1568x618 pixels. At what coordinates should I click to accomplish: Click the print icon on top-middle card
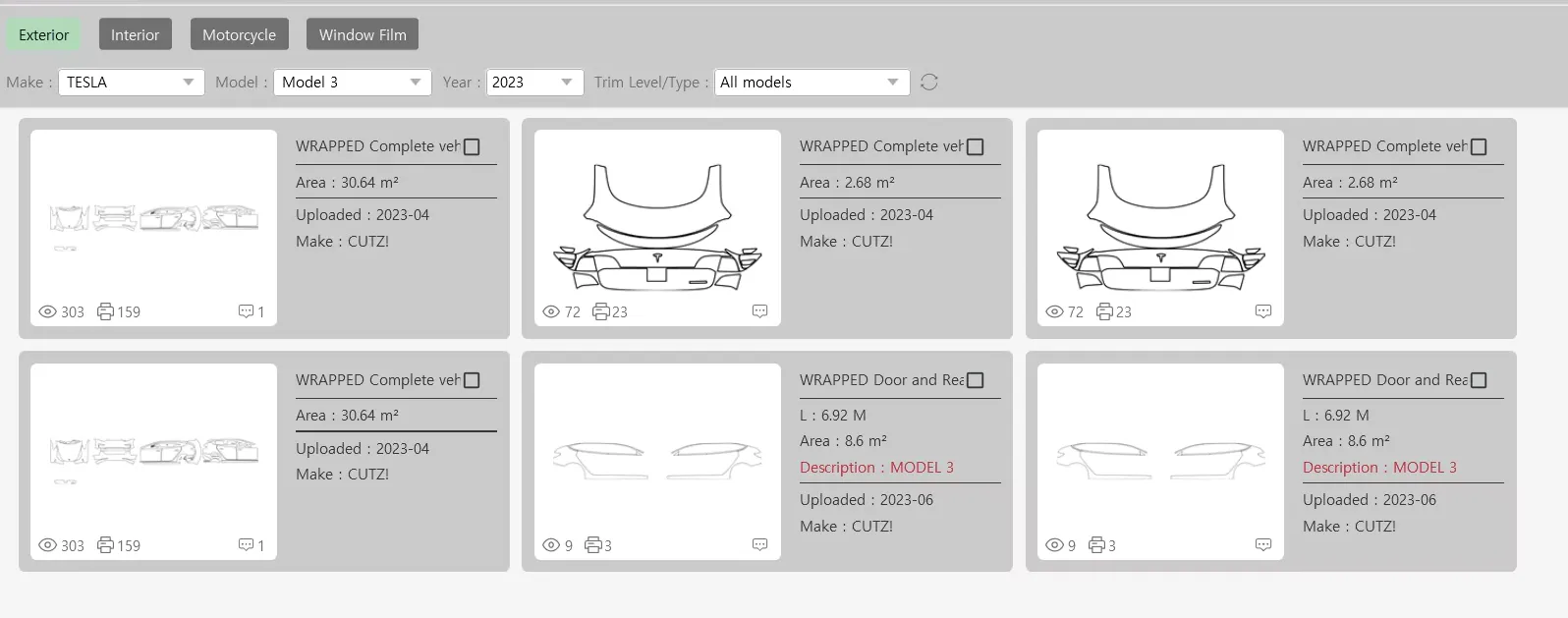click(x=601, y=311)
